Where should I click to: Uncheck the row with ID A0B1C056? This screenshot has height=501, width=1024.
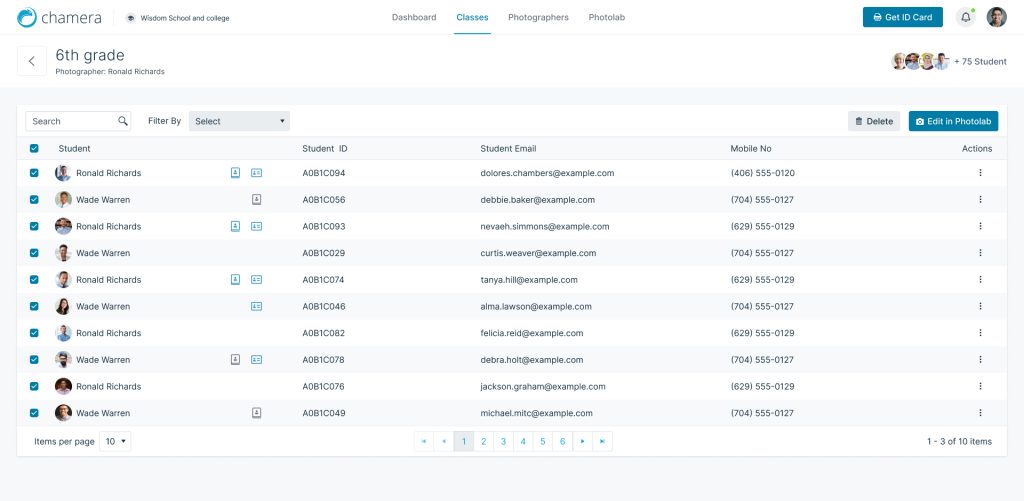34,200
